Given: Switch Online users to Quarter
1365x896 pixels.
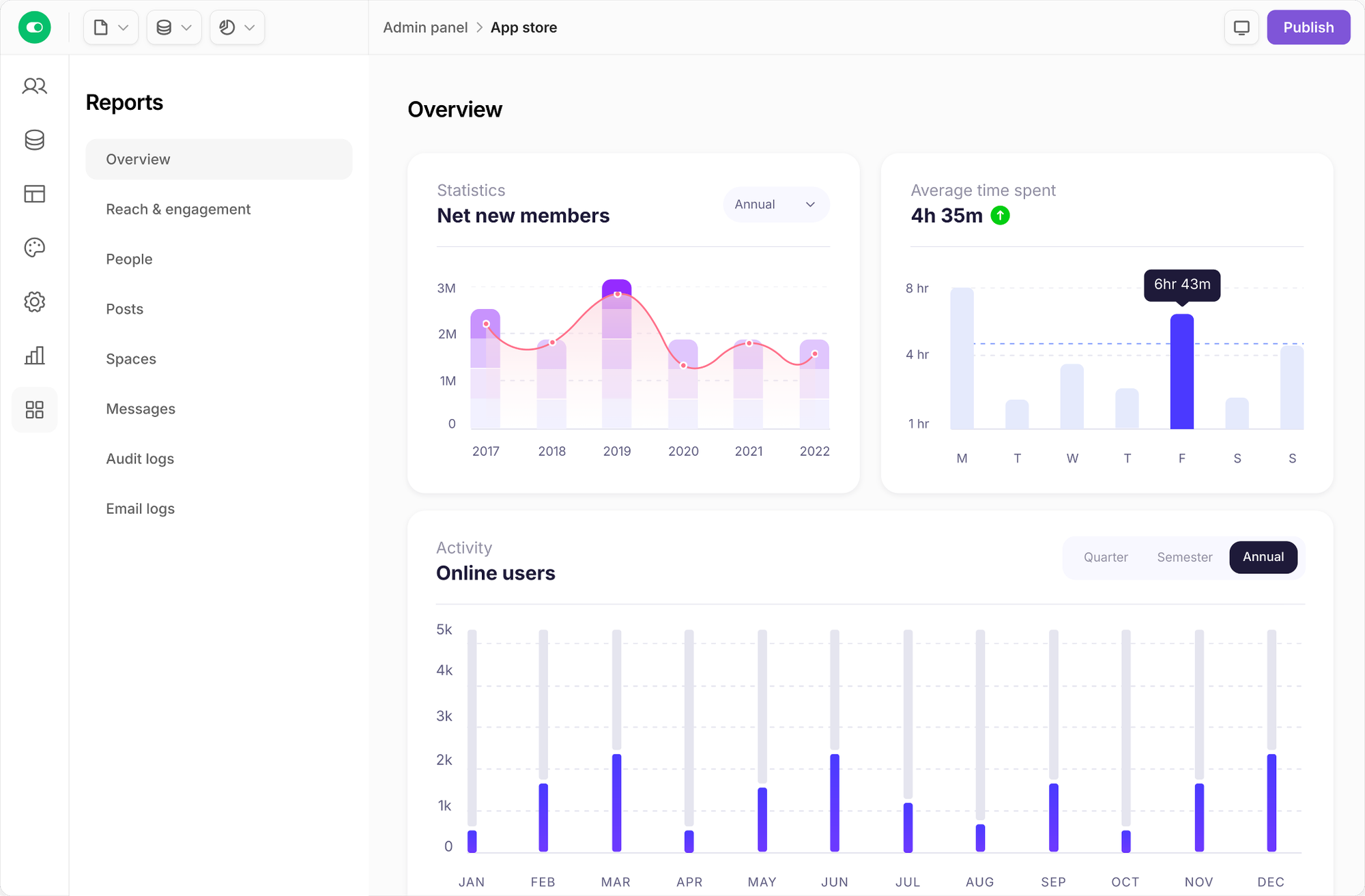Looking at the screenshot, I should click(x=1105, y=557).
